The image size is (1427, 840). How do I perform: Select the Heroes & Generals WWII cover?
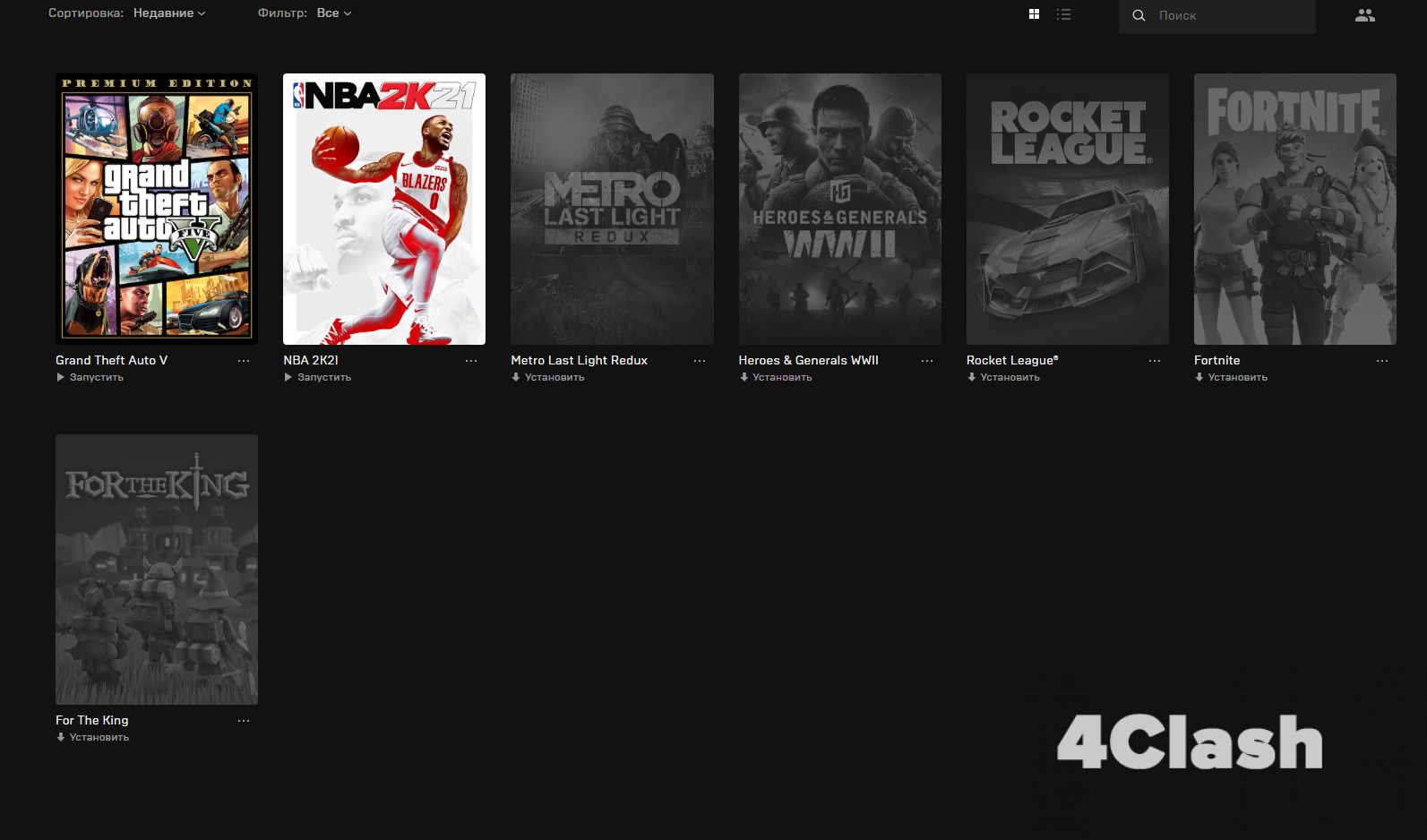pyautogui.click(x=840, y=209)
